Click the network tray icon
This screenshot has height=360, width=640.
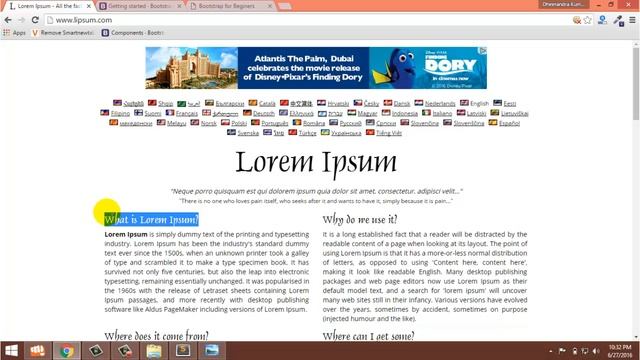click(585, 351)
